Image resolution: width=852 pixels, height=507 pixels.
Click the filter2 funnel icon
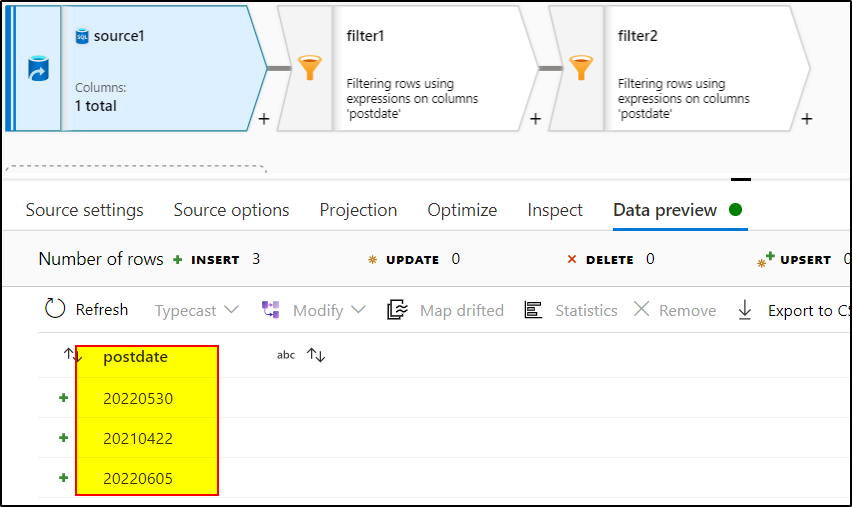(x=581, y=68)
